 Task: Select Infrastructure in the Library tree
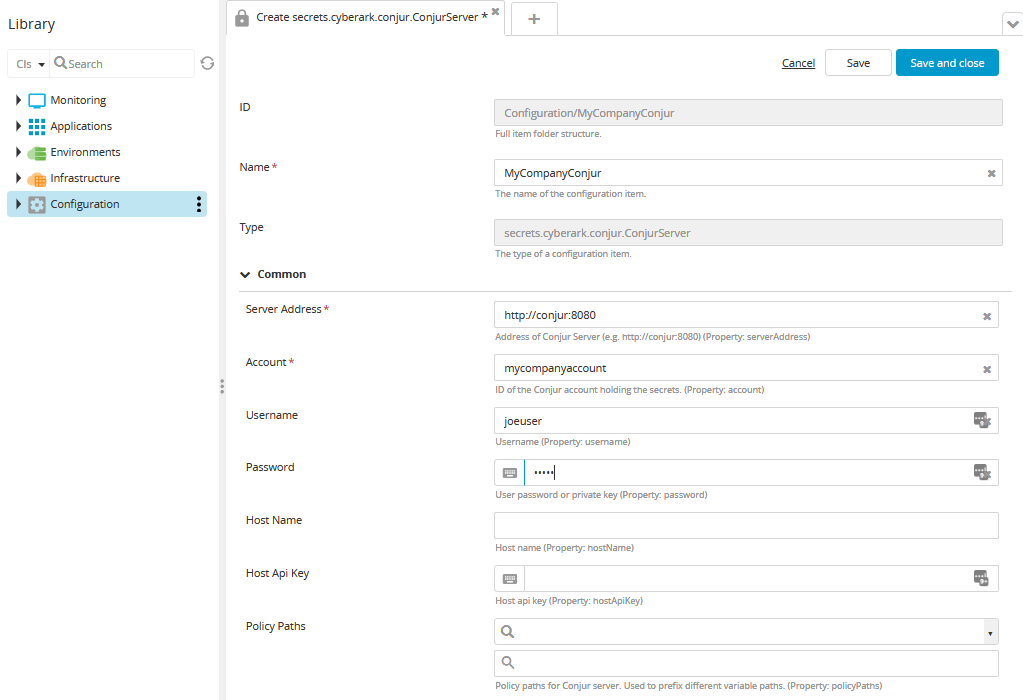click(x=85, y=178)
